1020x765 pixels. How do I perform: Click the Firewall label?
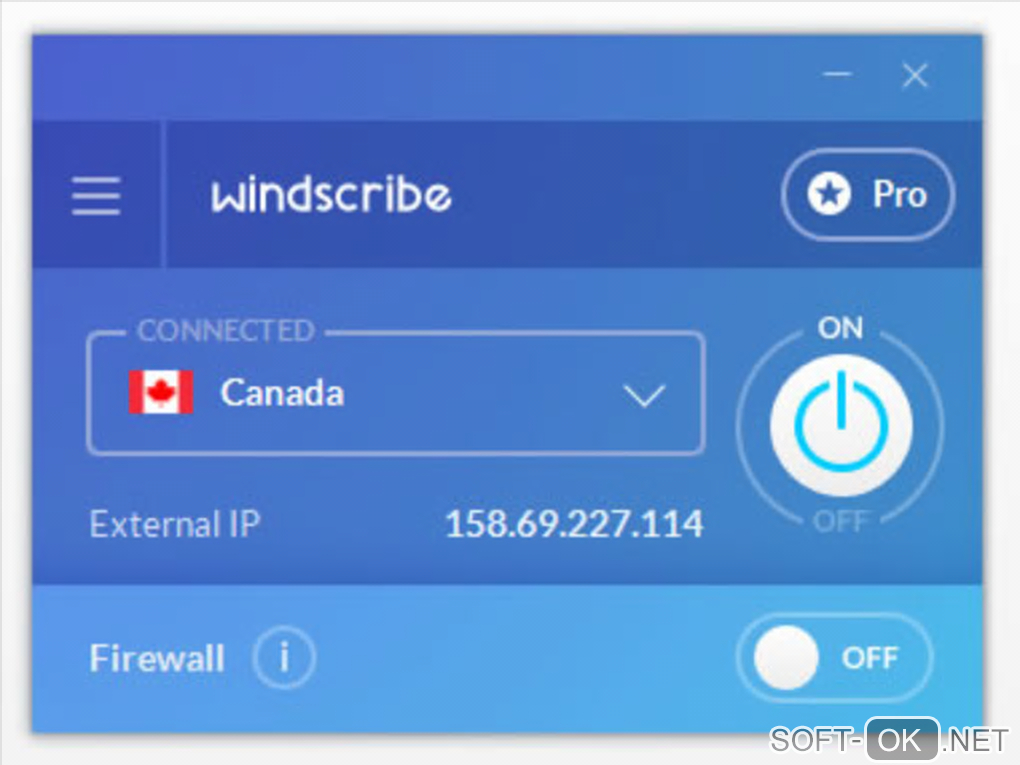(157, 658)
